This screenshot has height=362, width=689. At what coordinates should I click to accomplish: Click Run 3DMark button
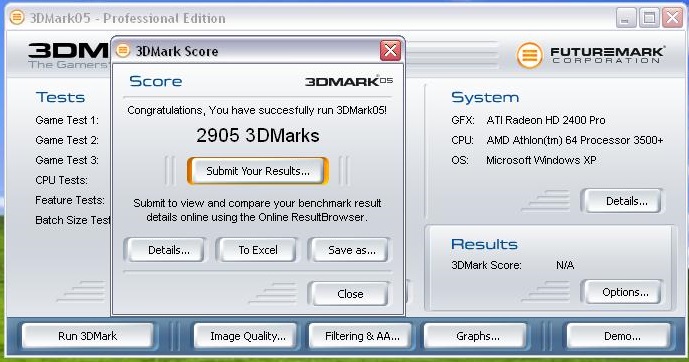[87, 336]
